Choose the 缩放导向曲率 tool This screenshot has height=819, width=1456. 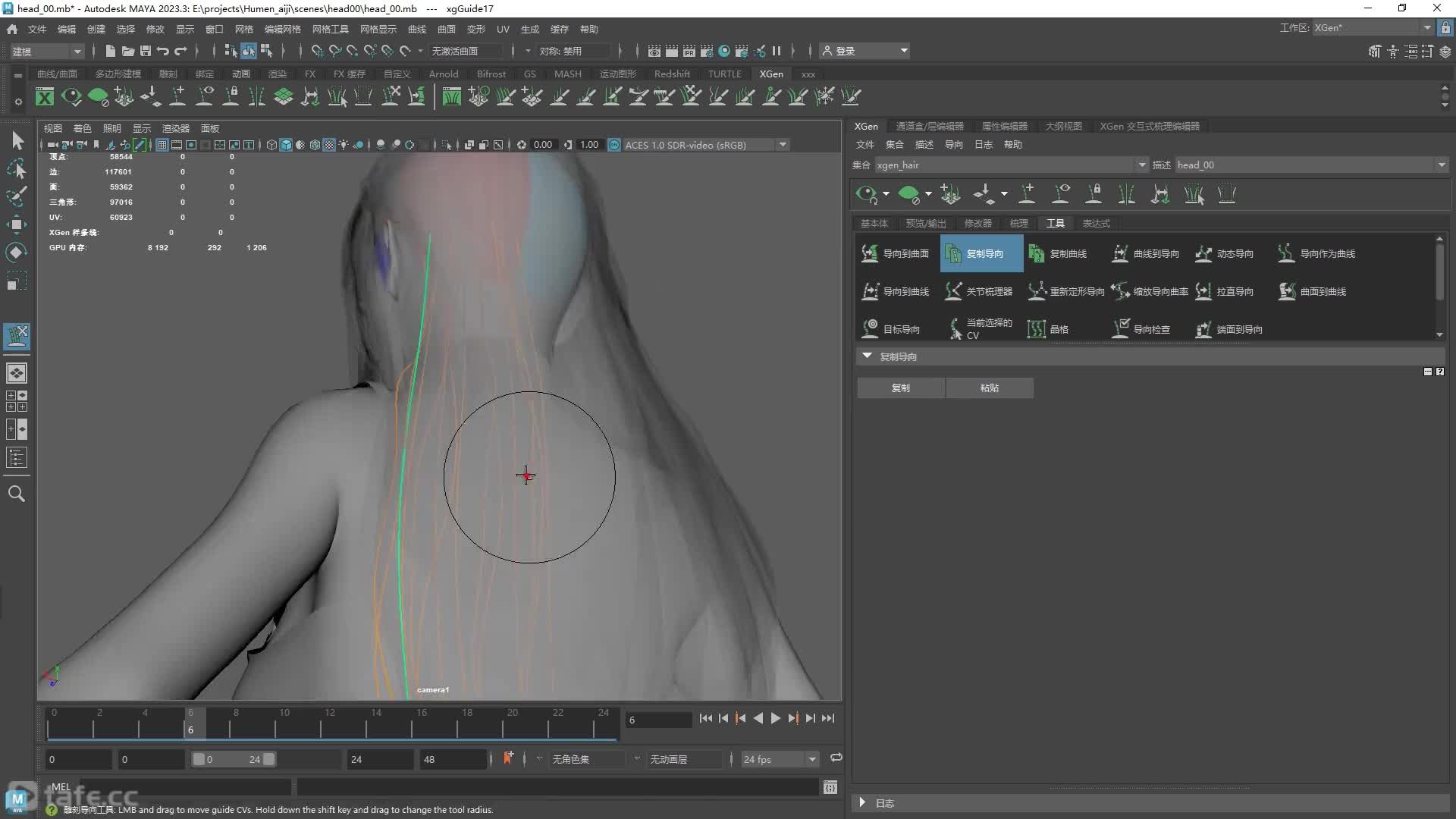click(x=1150, y=291)
